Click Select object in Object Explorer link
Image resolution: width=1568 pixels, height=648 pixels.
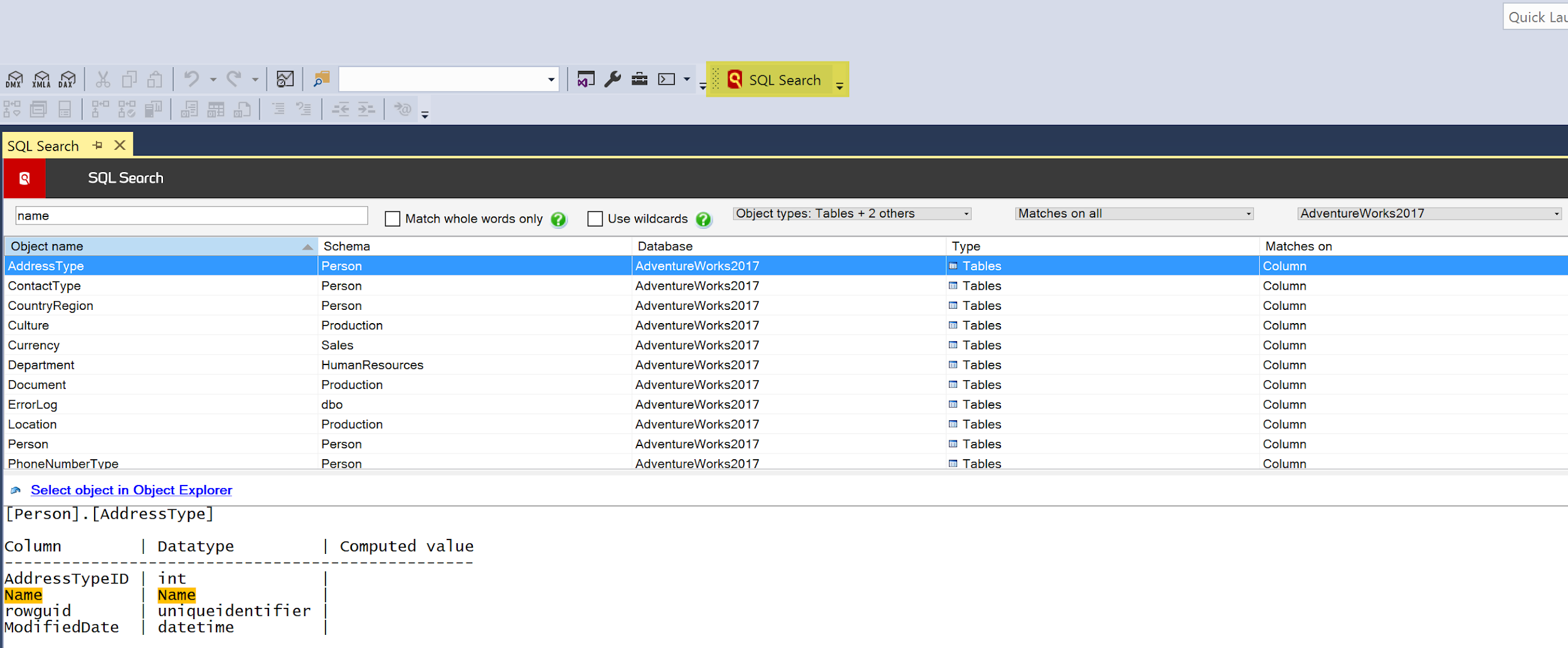pos(131,491)
